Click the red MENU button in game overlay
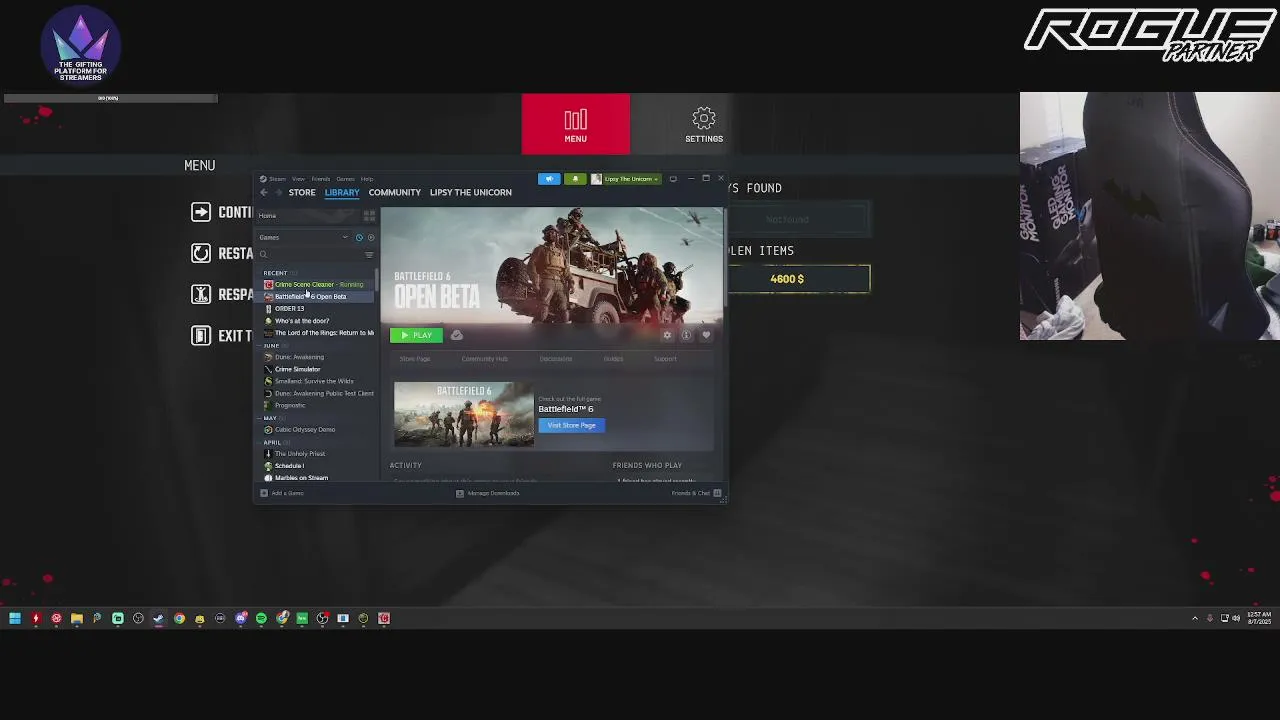Screen dimensions: 1280x720 (x=576, y=124)
